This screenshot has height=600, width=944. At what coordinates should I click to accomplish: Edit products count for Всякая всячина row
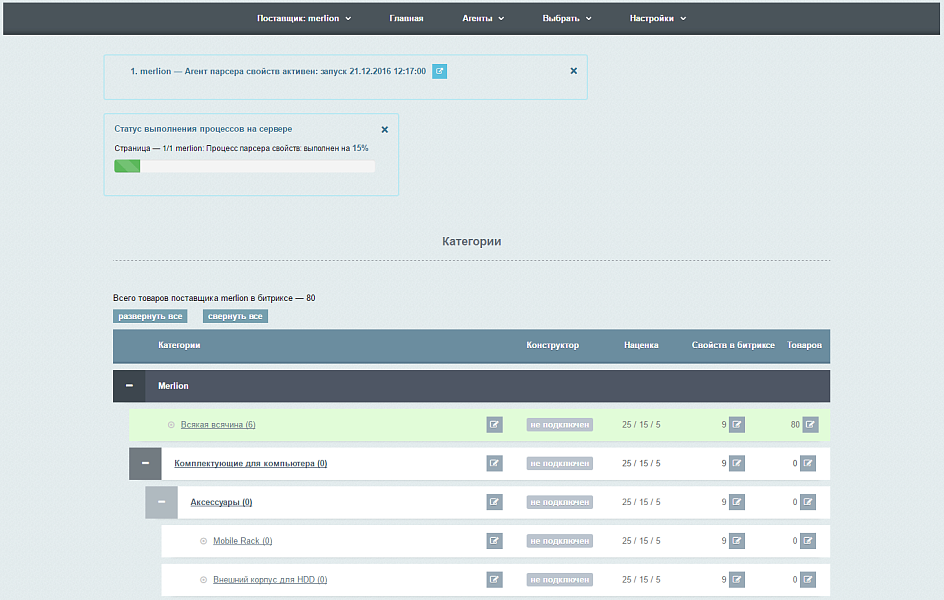click(810, 424)
